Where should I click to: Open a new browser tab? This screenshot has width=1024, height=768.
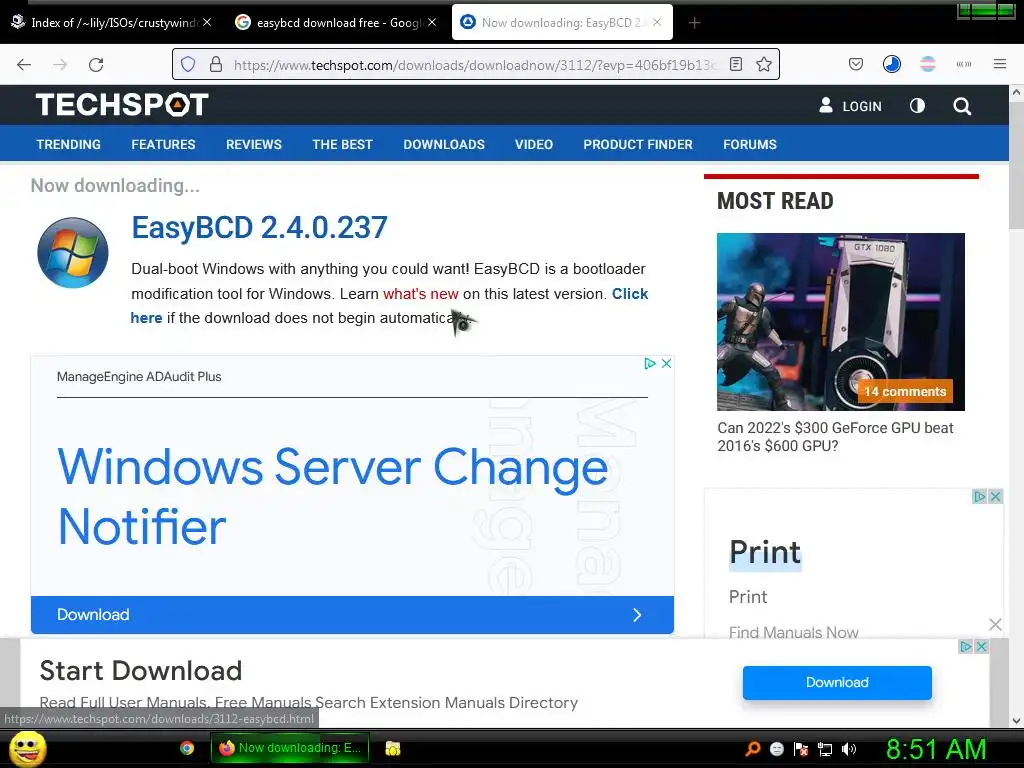(x=694, y=23)
